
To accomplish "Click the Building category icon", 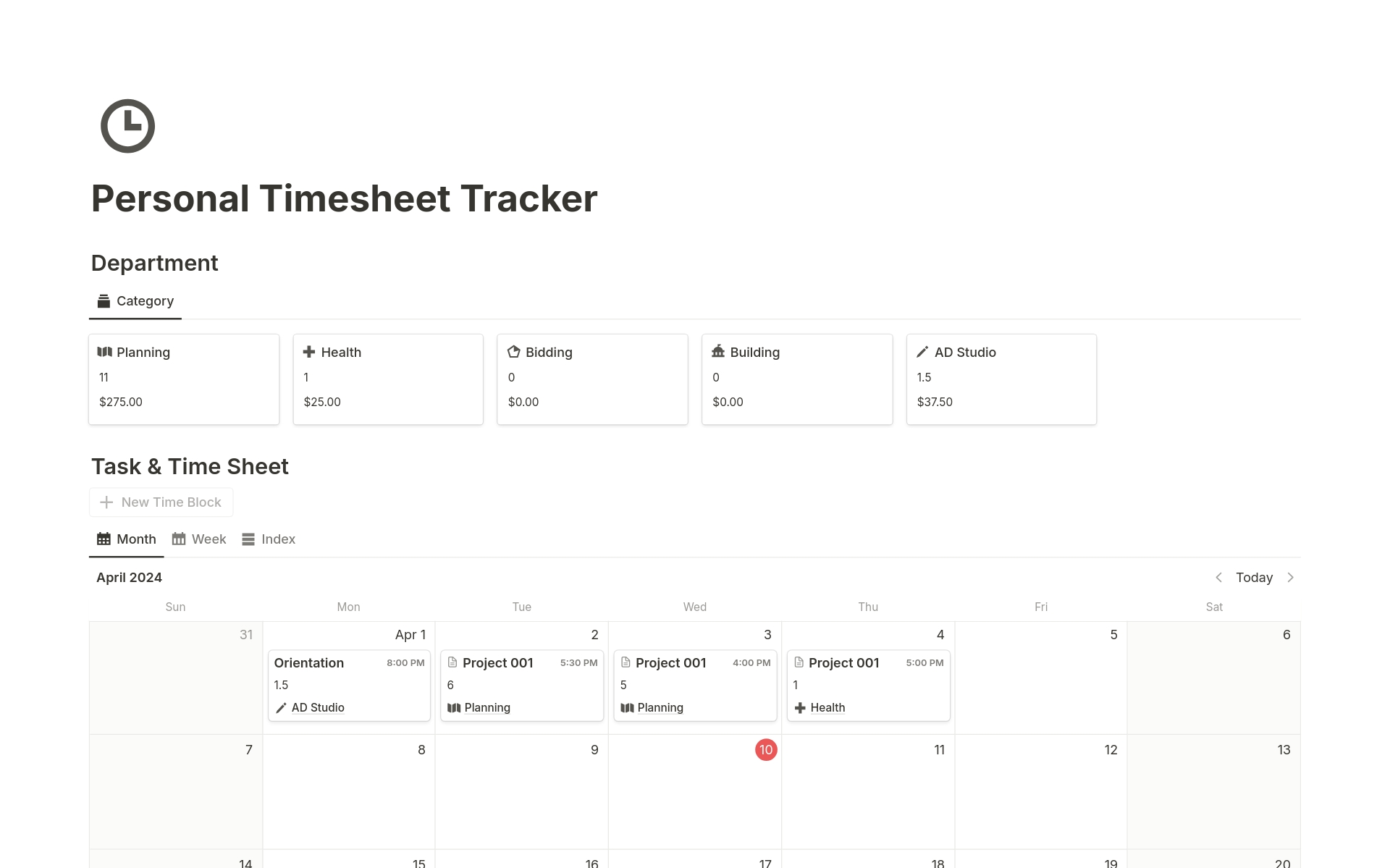I will click(x=718, y=351).
